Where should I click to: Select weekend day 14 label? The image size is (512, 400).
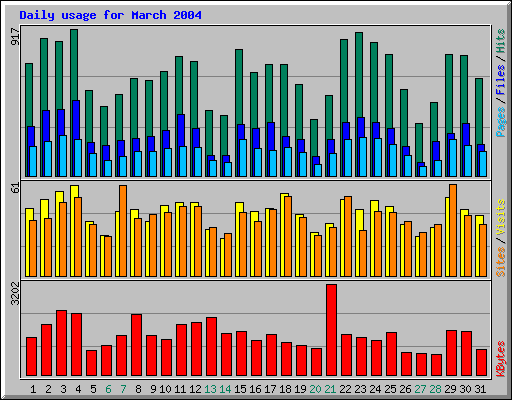(x=225, y=389)
